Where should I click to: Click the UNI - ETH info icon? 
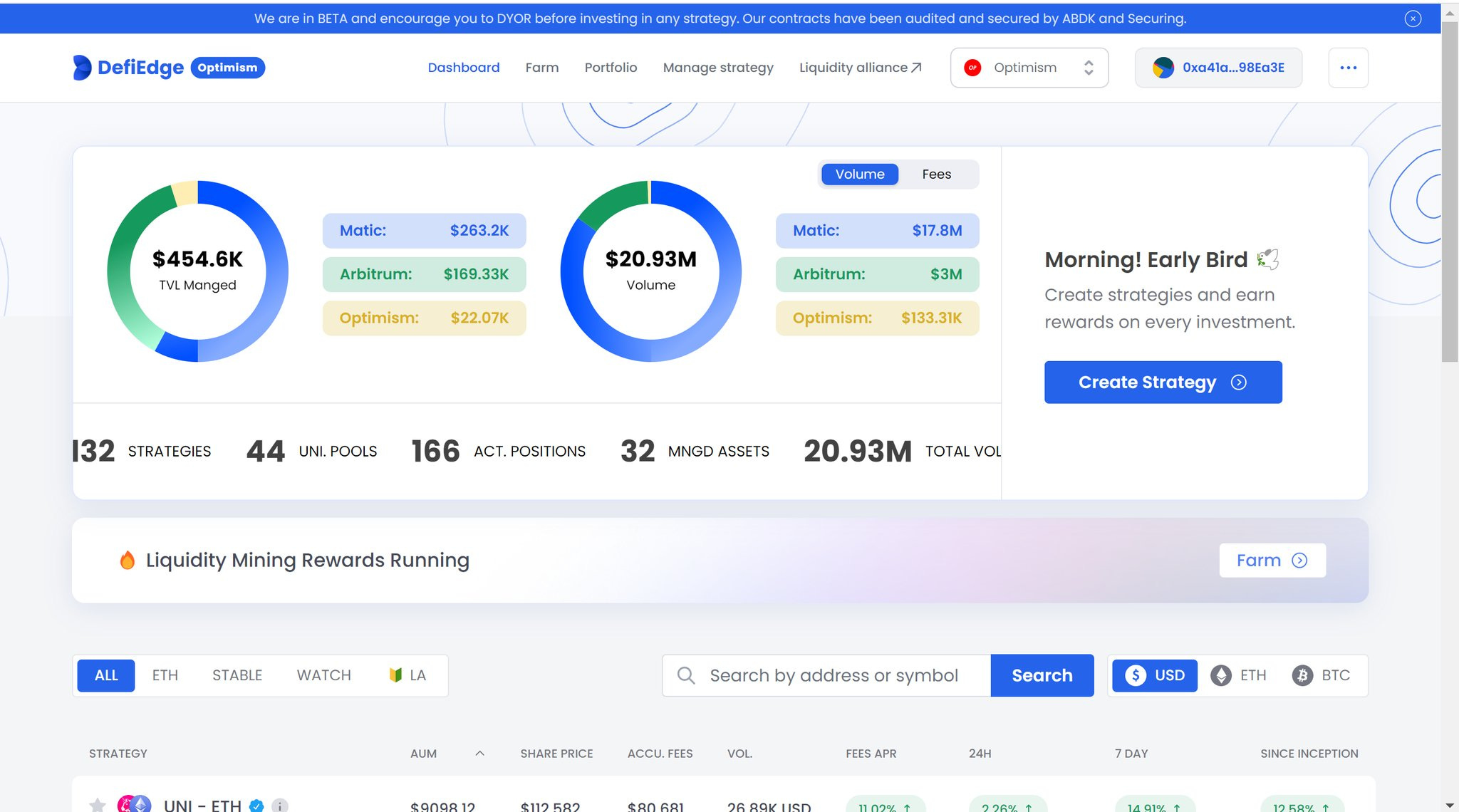click(280, 806)
